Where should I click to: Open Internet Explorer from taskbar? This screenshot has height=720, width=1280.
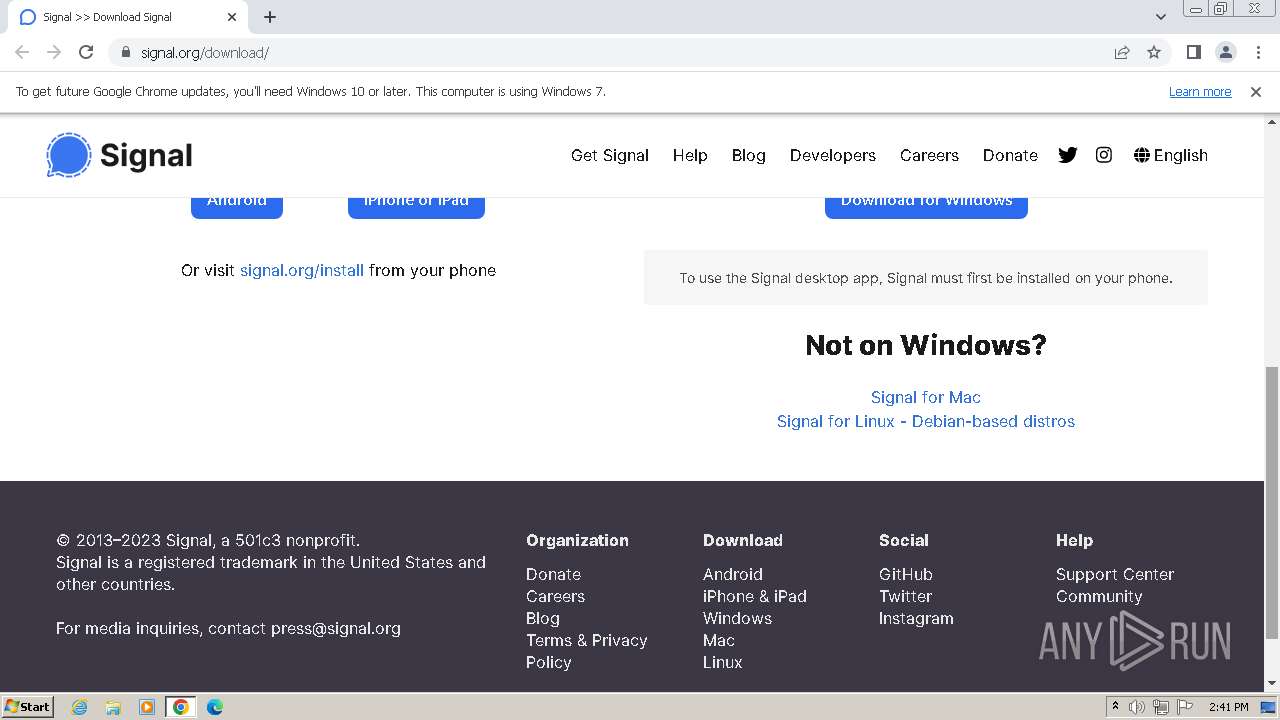coord(79,707)
